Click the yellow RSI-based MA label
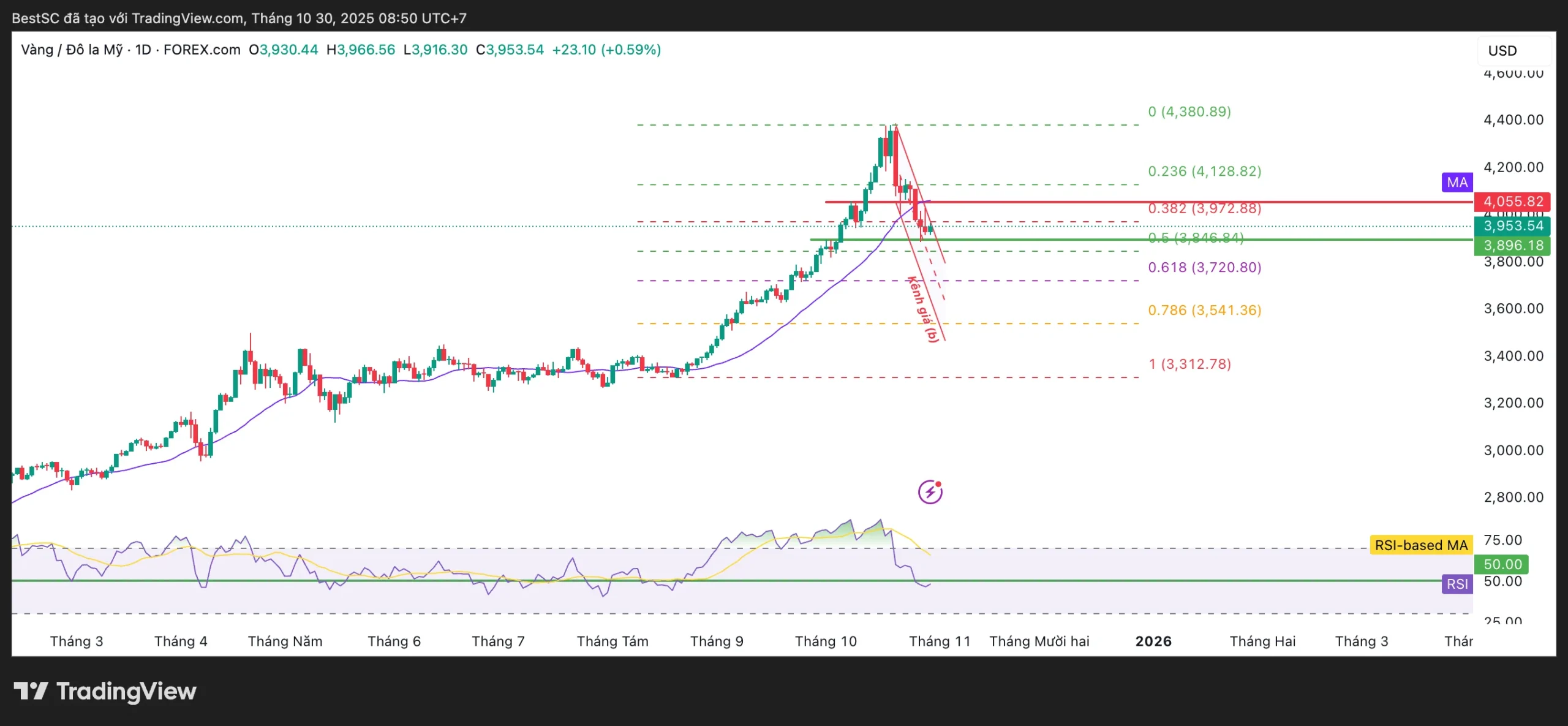The height and width of the screenshot is (726, 1568). [x=1420, y=545]
